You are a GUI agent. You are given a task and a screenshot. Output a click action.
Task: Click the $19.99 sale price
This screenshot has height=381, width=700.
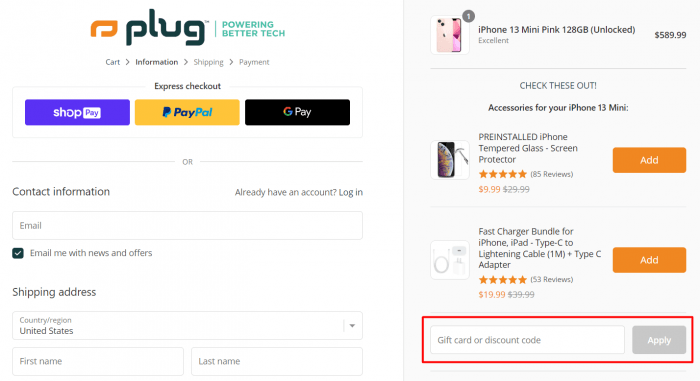(x=492, y=295)
